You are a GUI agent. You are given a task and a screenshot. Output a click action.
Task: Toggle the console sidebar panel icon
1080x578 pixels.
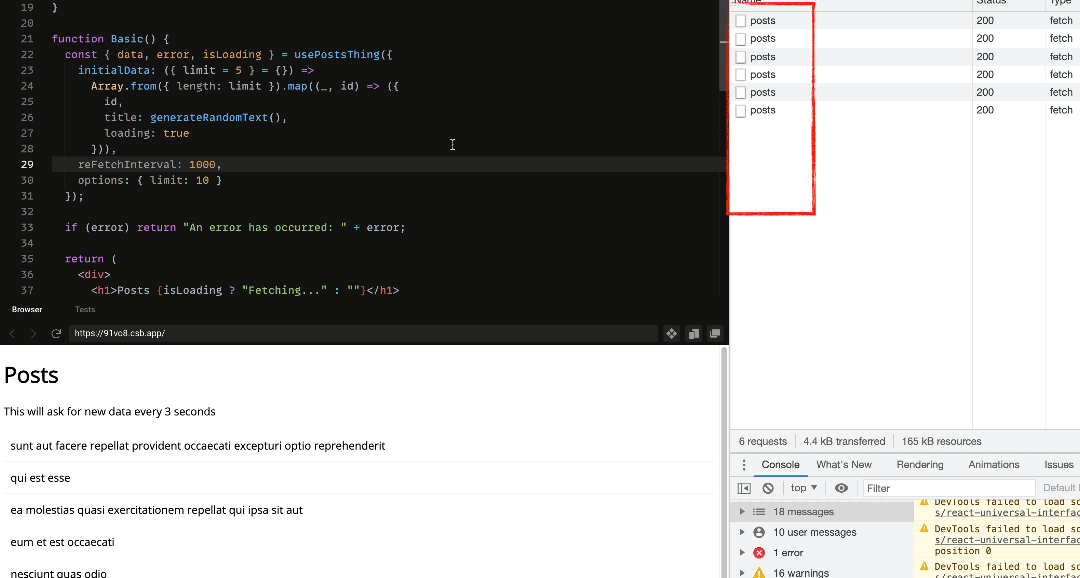(744, 488)
